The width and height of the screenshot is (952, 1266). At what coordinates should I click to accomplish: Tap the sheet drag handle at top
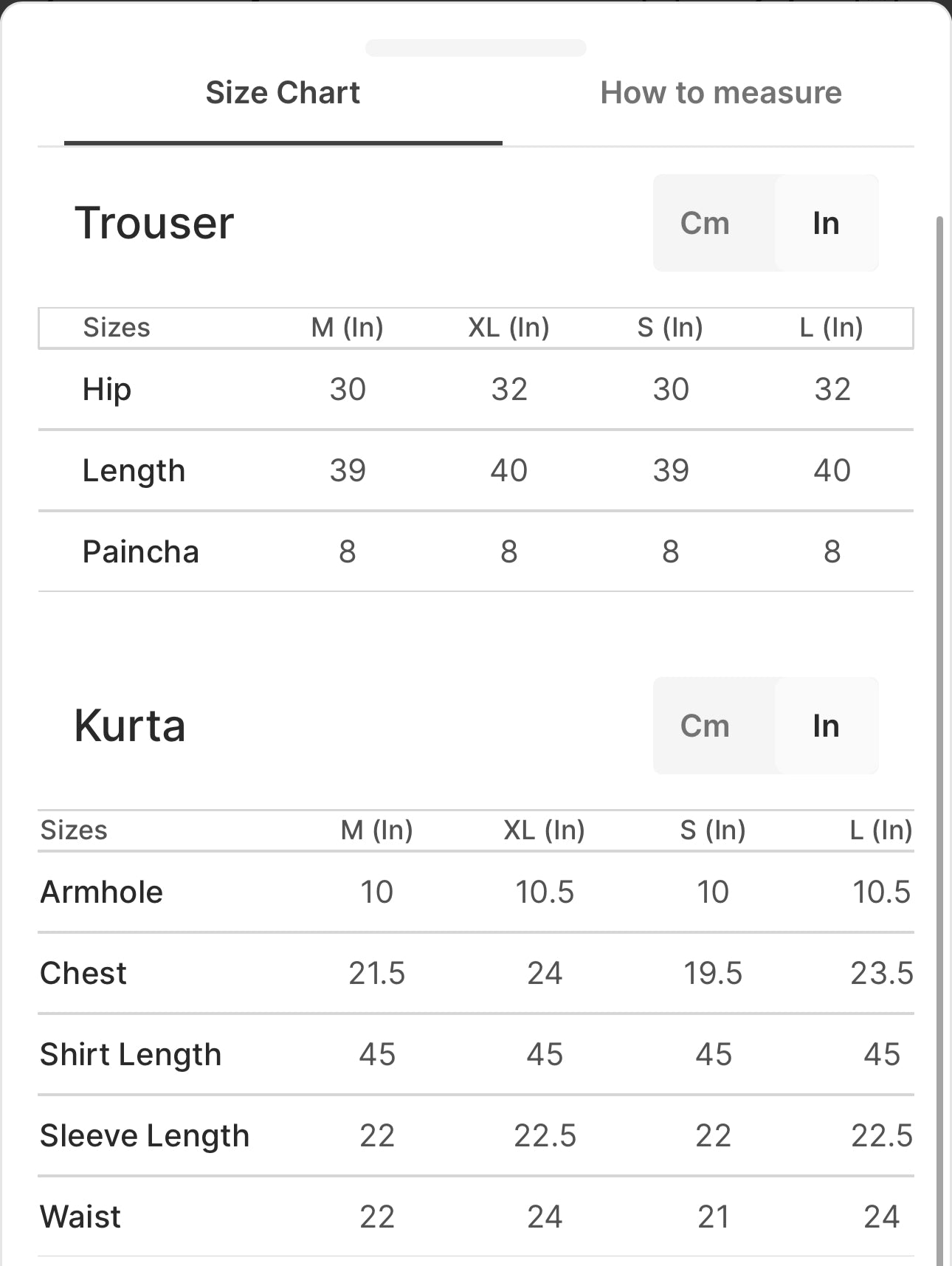[476, 48]
